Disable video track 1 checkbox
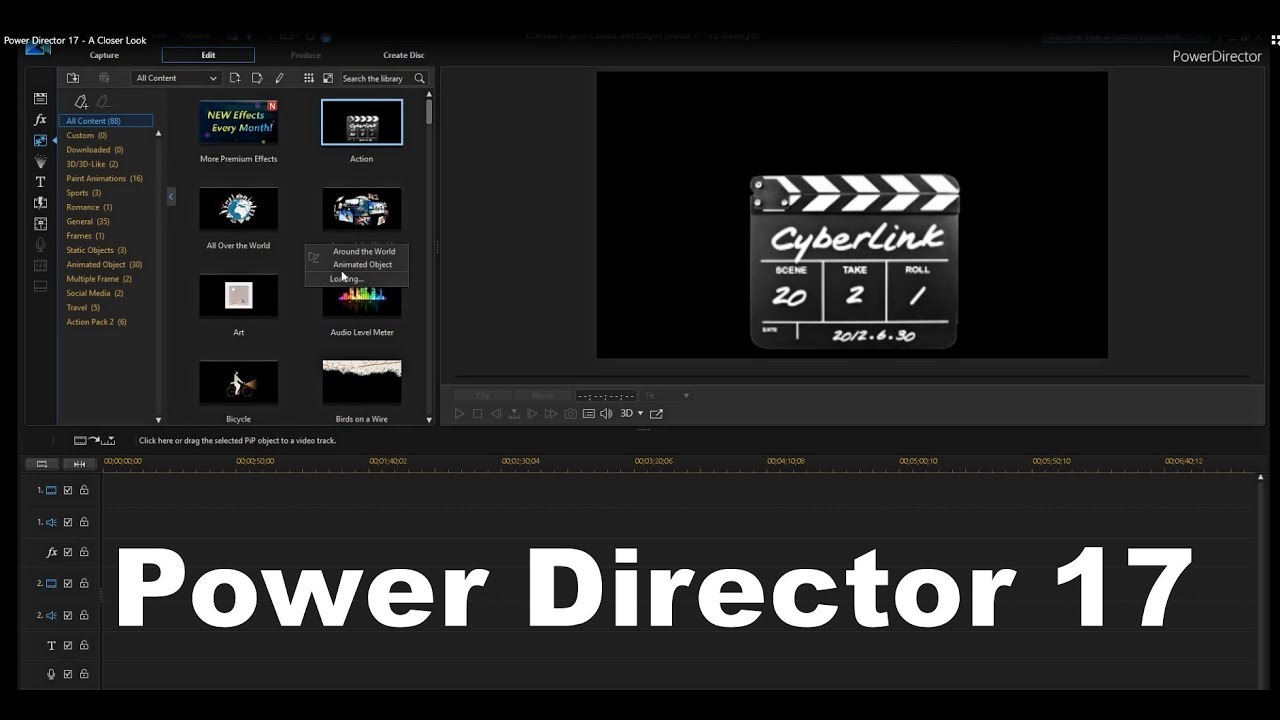Image resolution: width=1280 pixels, height=720 pixels. click(68, 490)
